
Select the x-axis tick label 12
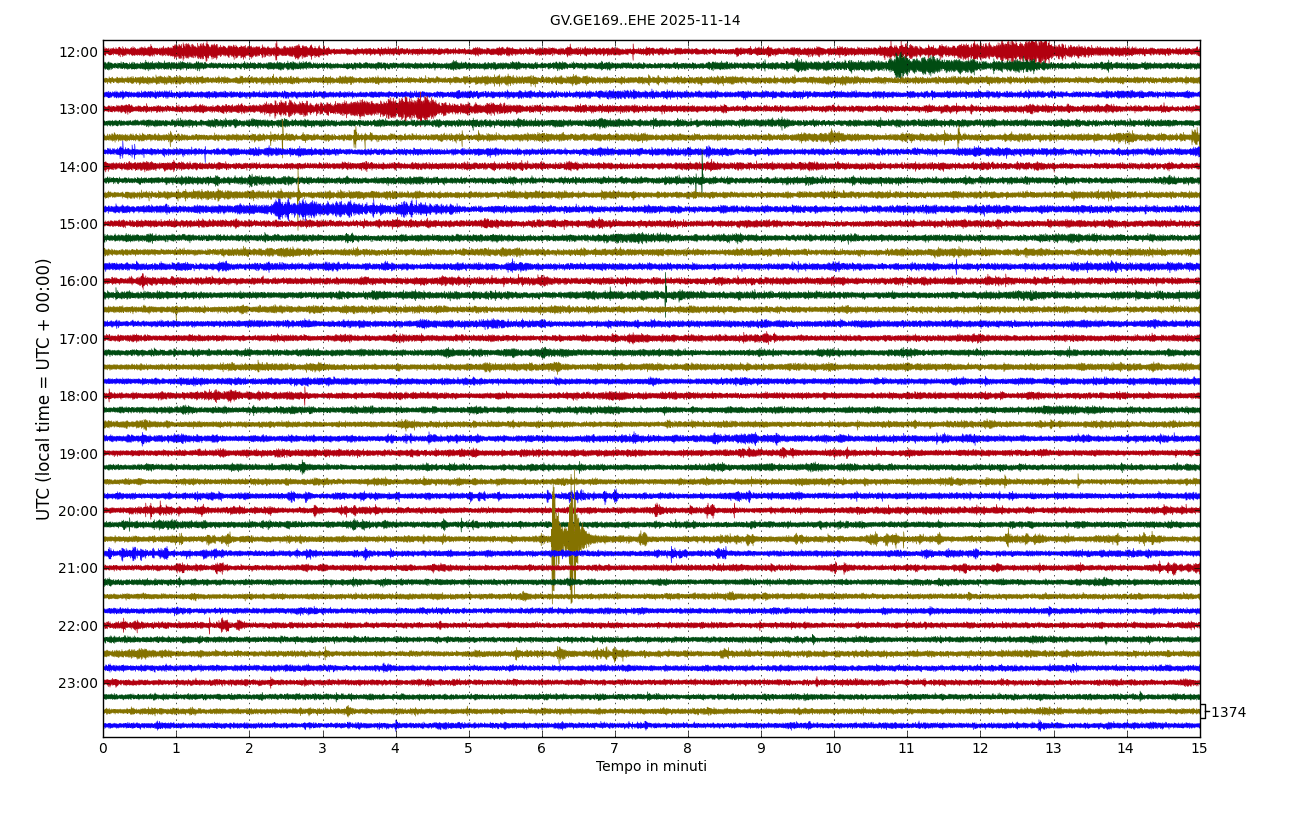pyautogui.click(x=980, y=748)
